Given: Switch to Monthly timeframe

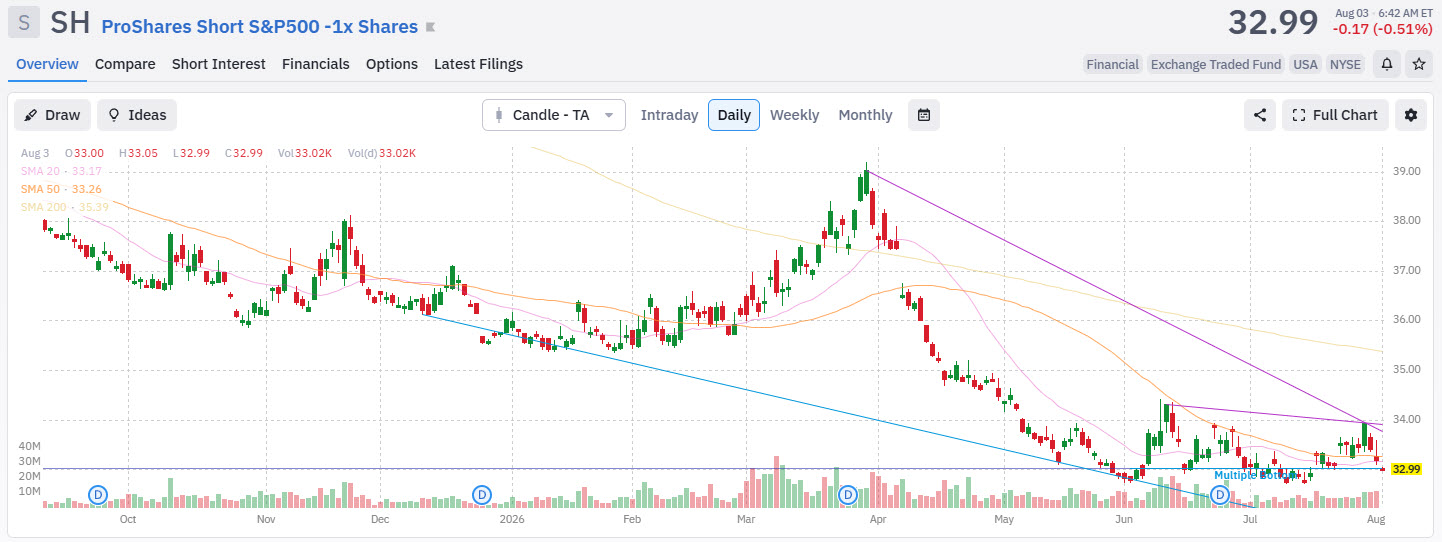Looking at the screenshot, I should pos(865,115).
